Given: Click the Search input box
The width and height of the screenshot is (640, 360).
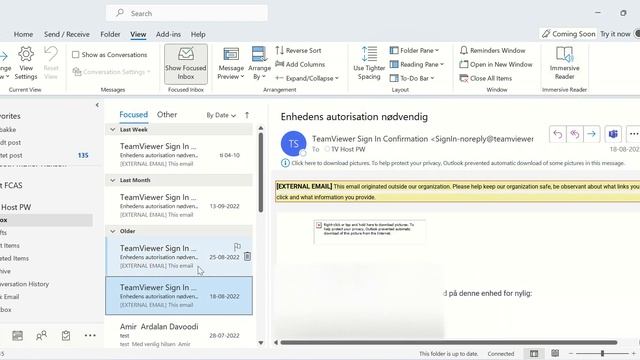Looking at the screenshot, I should point(187,13).
